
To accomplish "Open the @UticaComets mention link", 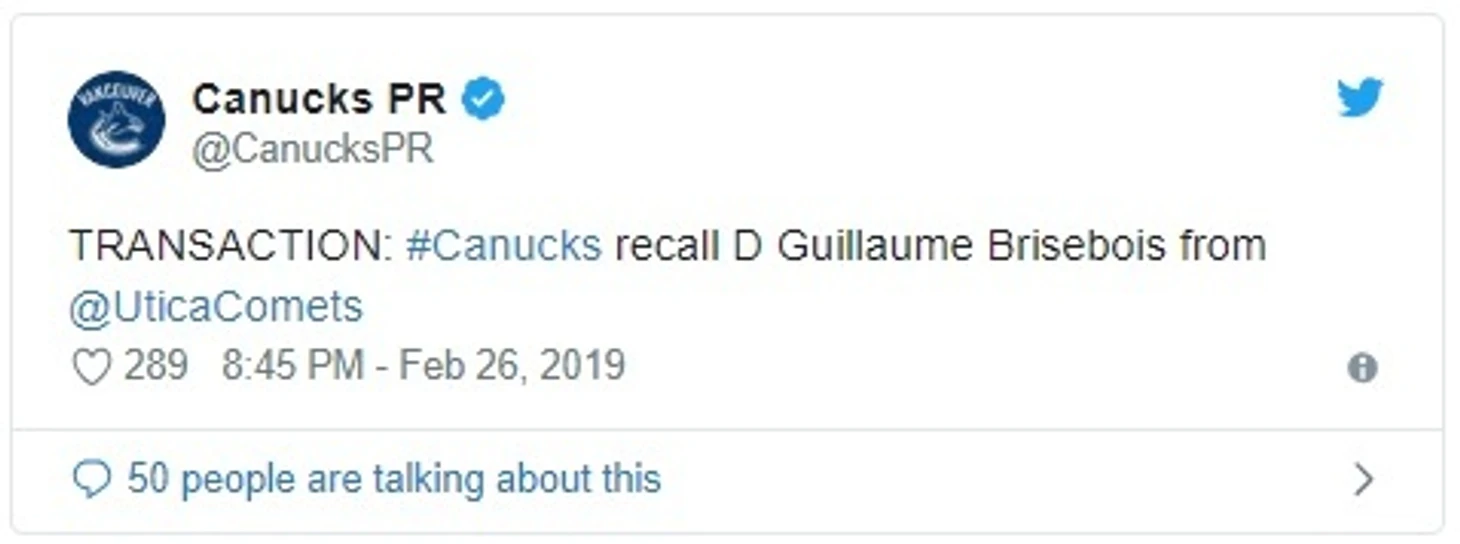I will coord(215,307).
